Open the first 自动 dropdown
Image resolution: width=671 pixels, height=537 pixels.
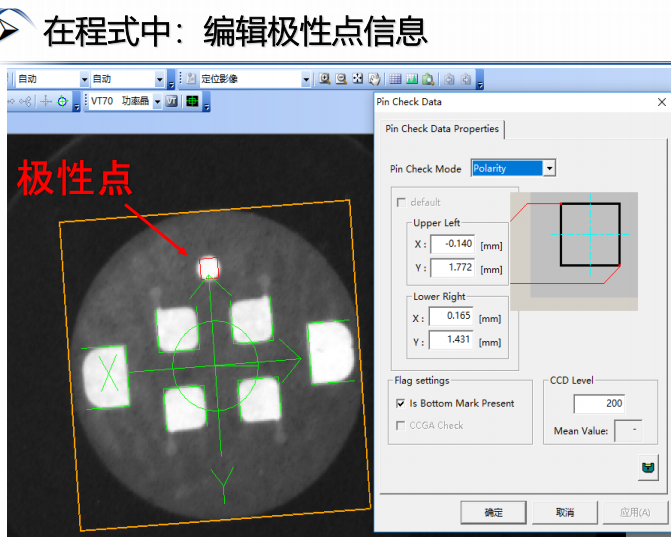tap(84, 79)
